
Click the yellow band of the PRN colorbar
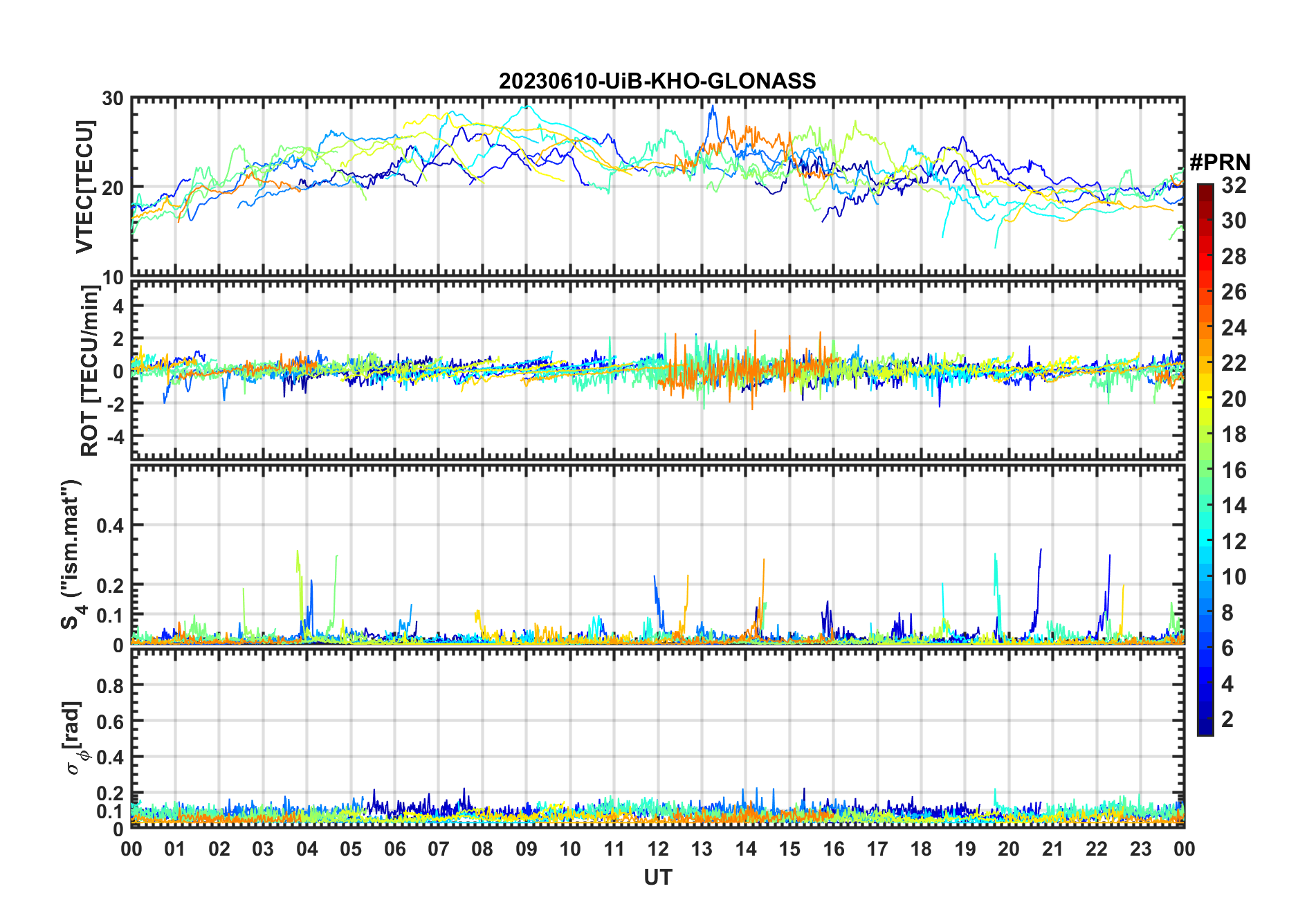click(1205, 399)
